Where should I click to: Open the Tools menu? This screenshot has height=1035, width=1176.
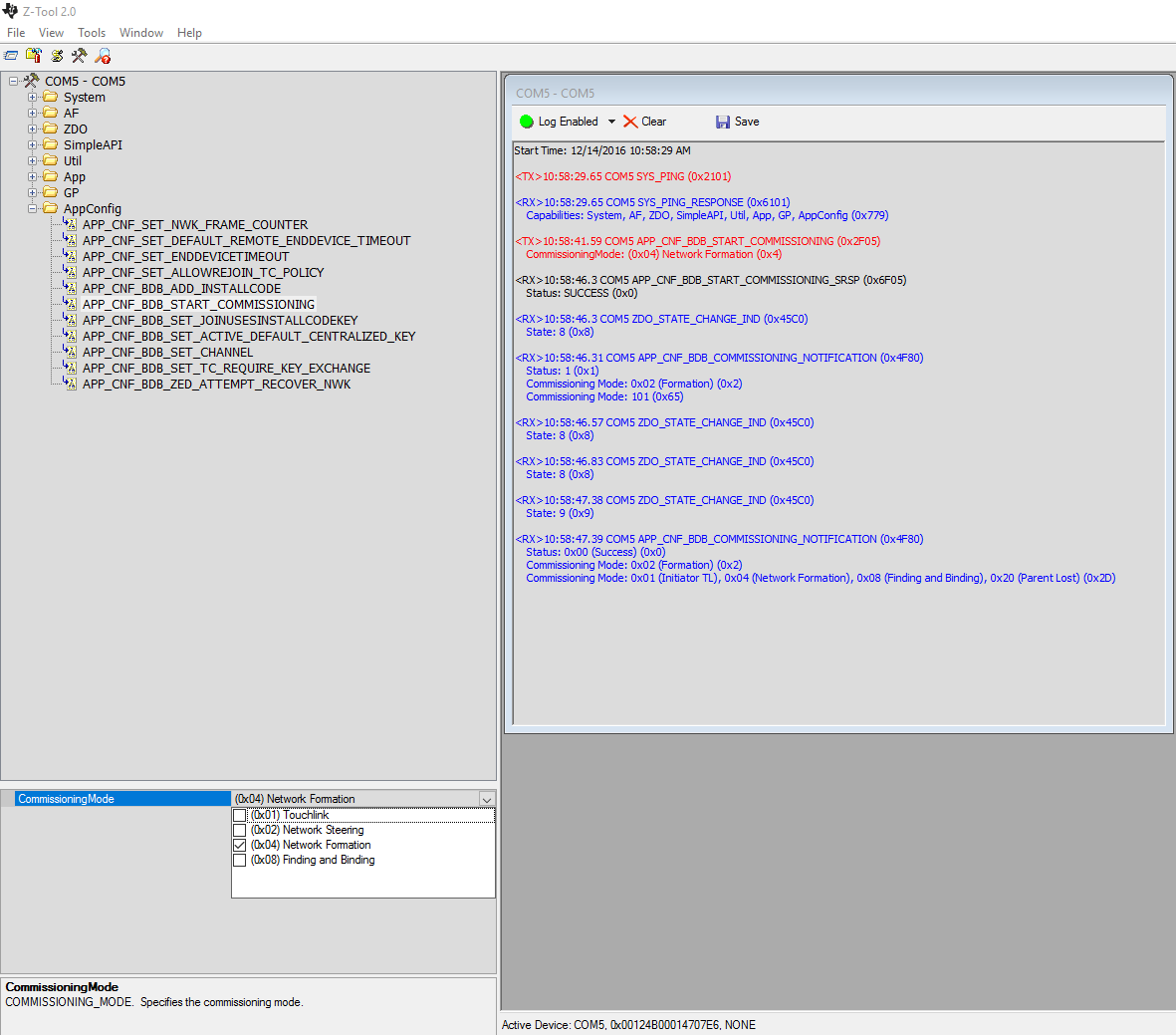coord(92,32)
